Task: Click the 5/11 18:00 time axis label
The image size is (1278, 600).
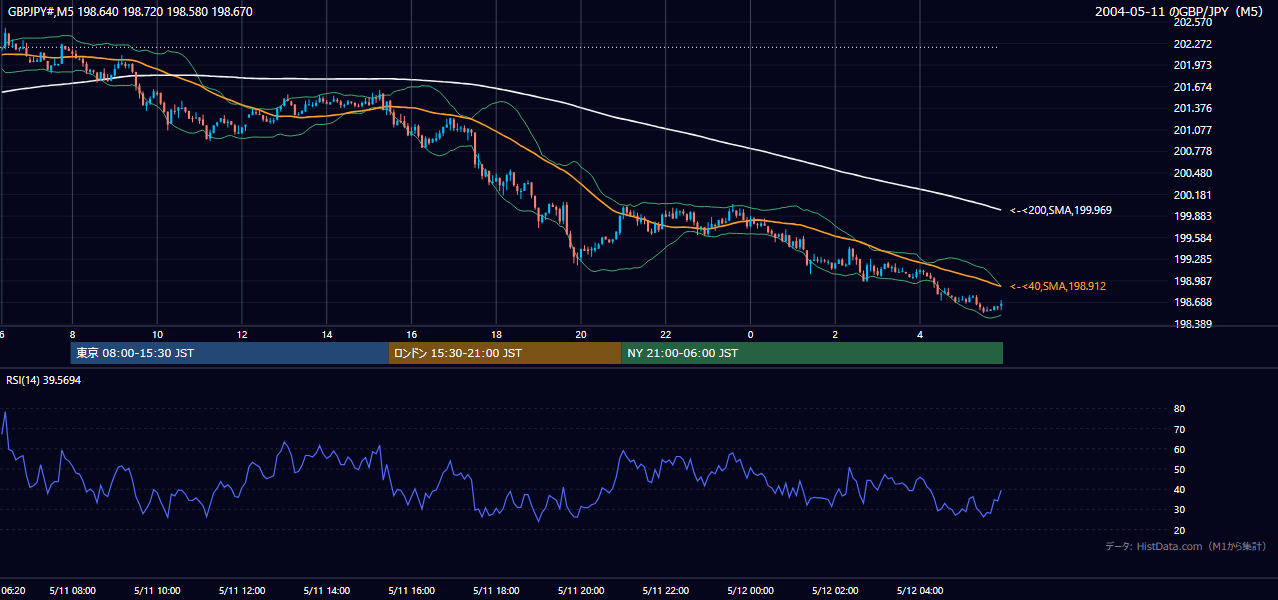Action: point(496,591)
